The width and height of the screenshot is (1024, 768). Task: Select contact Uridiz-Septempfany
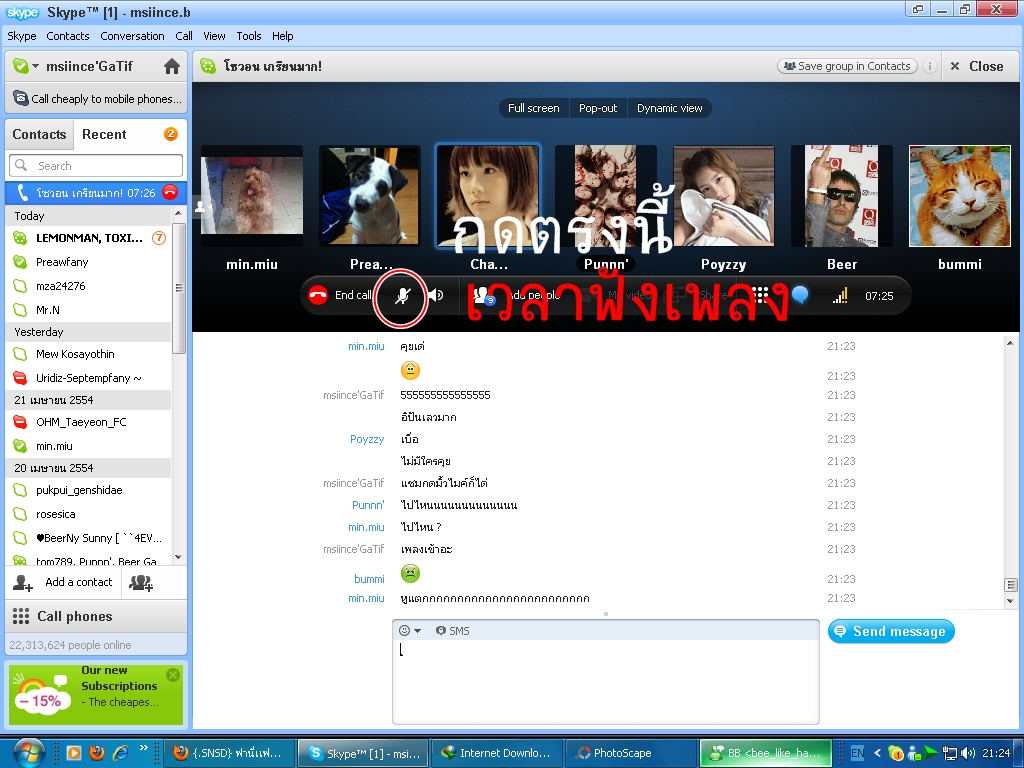click(x=89, y=378)
